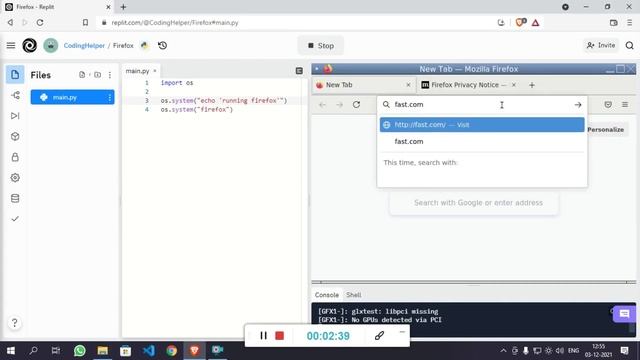Select Firefox New Tab tab
This screenshot has height=360, width=640.
[x=363, y=85]
